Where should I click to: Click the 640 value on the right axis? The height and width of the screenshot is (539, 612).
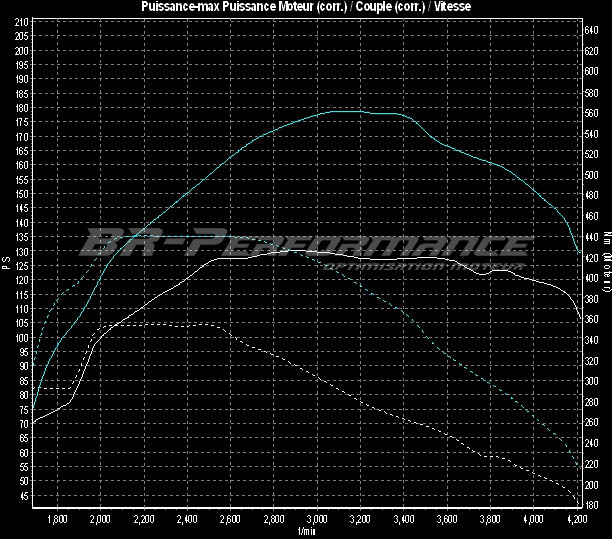[592, 30]
